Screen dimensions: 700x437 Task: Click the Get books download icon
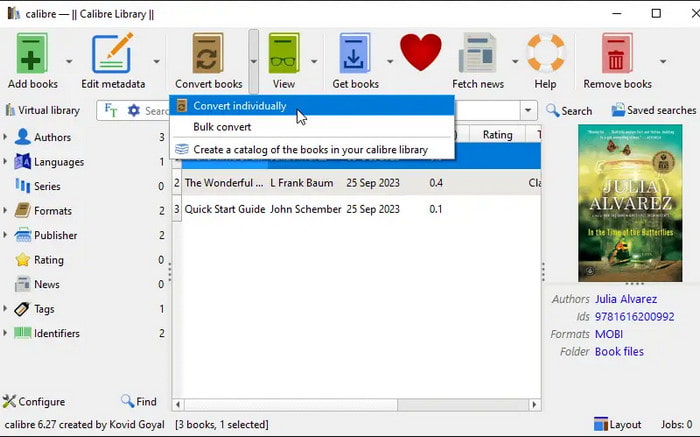pos(354,53)
